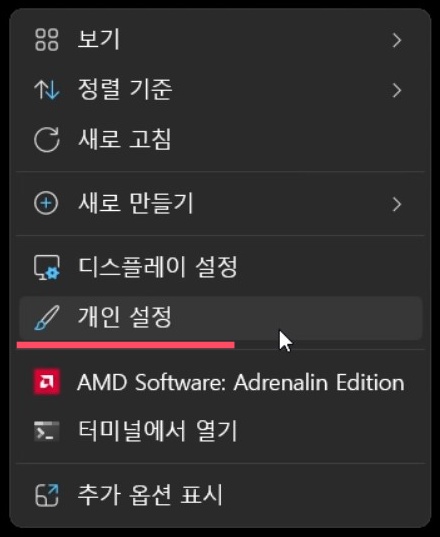Click the 보기 grid icon

pos(47,40)
